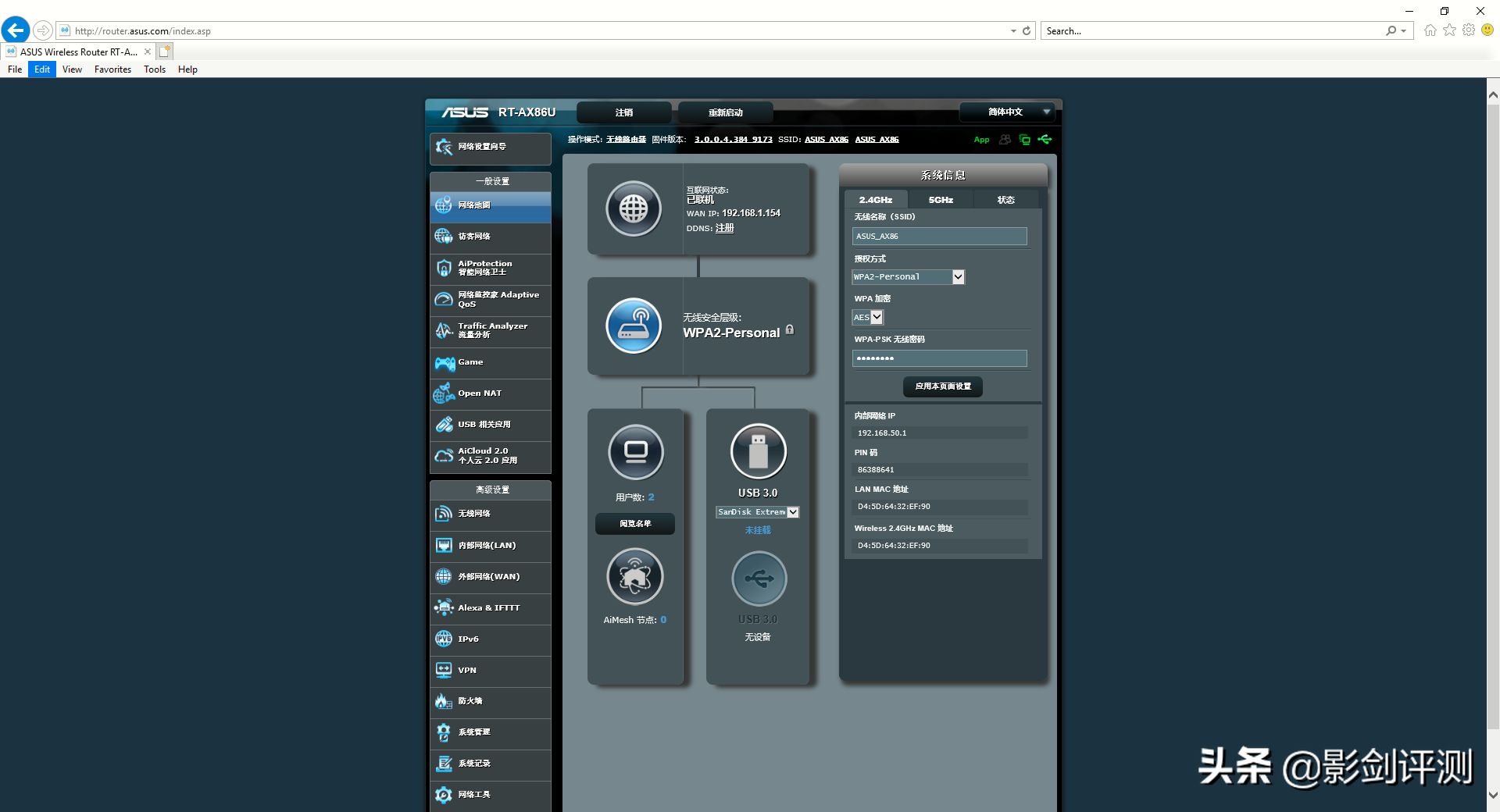
Task: Open a new browser tab
Action: [x=164, y=52]
